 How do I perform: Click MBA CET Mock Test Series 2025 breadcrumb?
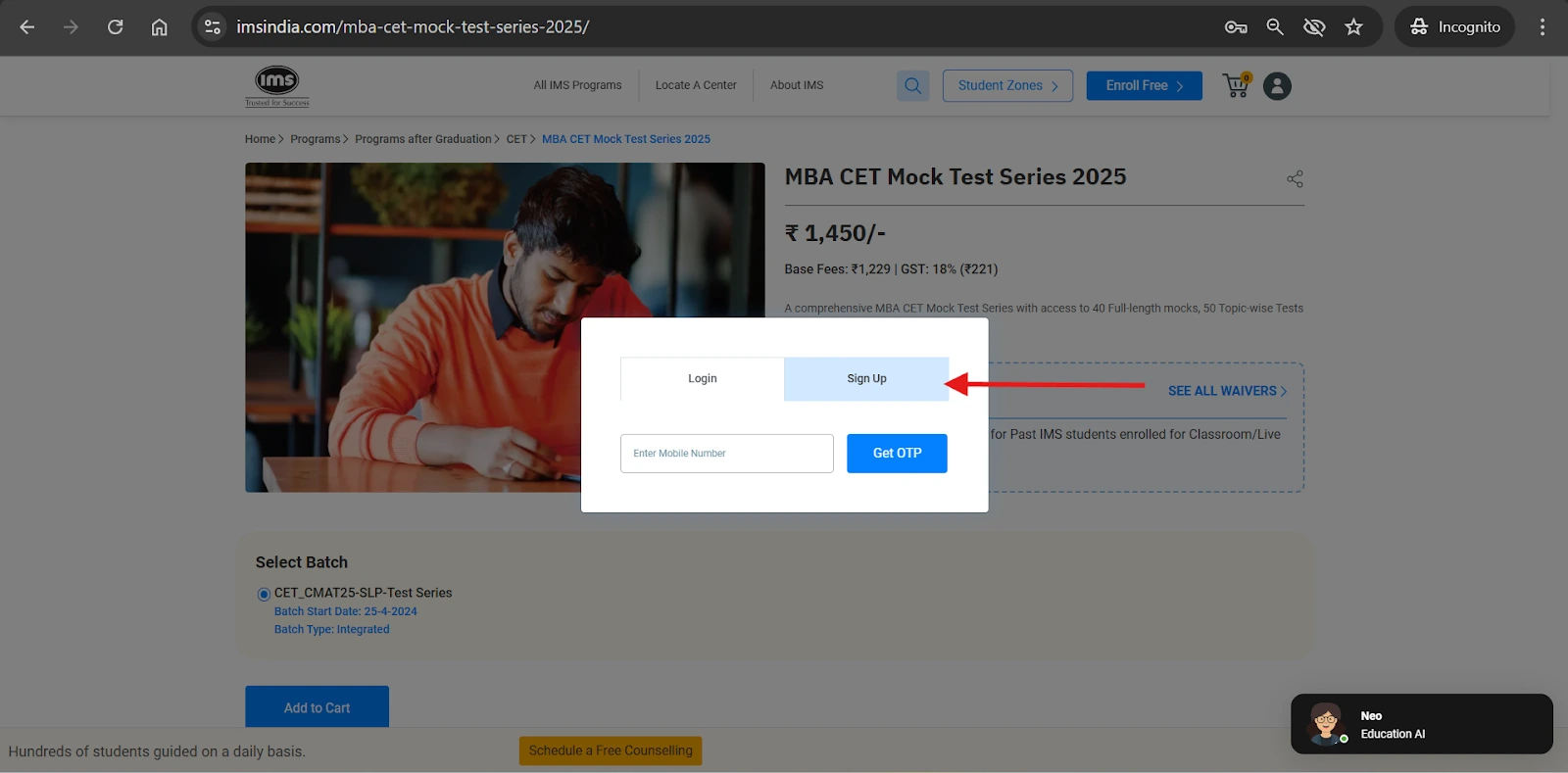(626, 139)
